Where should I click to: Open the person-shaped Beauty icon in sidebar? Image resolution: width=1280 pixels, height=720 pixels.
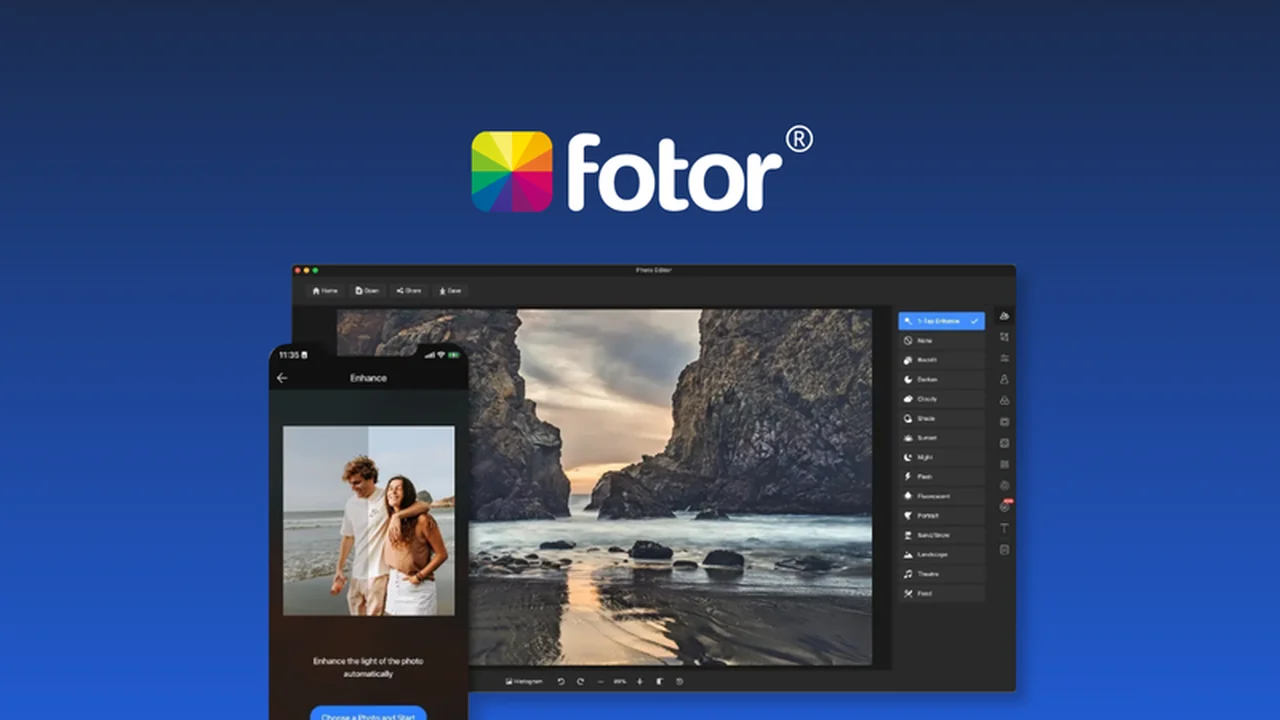(1004, 379)
